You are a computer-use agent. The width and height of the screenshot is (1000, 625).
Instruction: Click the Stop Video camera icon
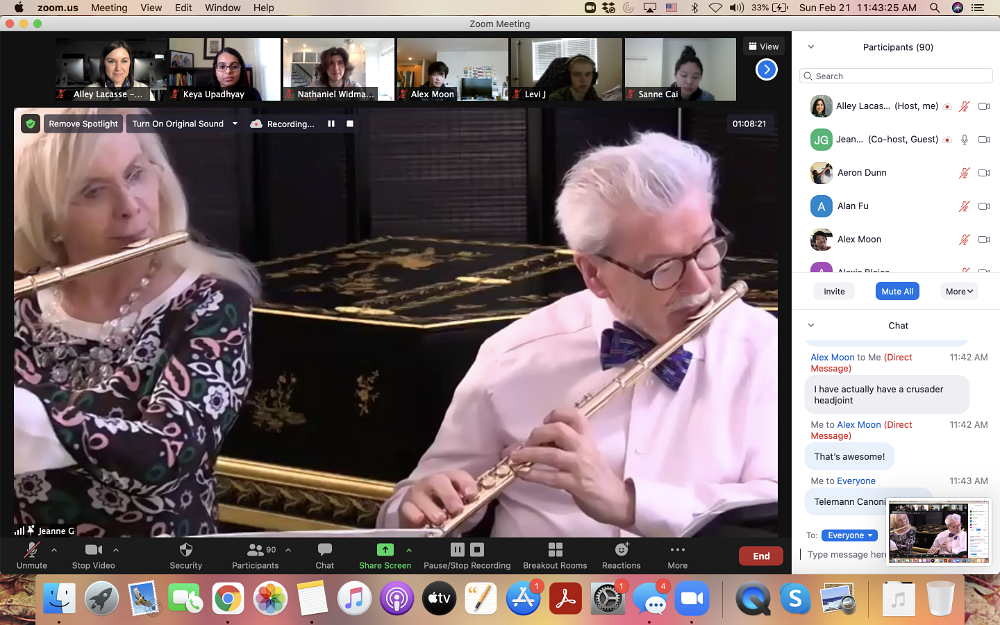point(93,550)
